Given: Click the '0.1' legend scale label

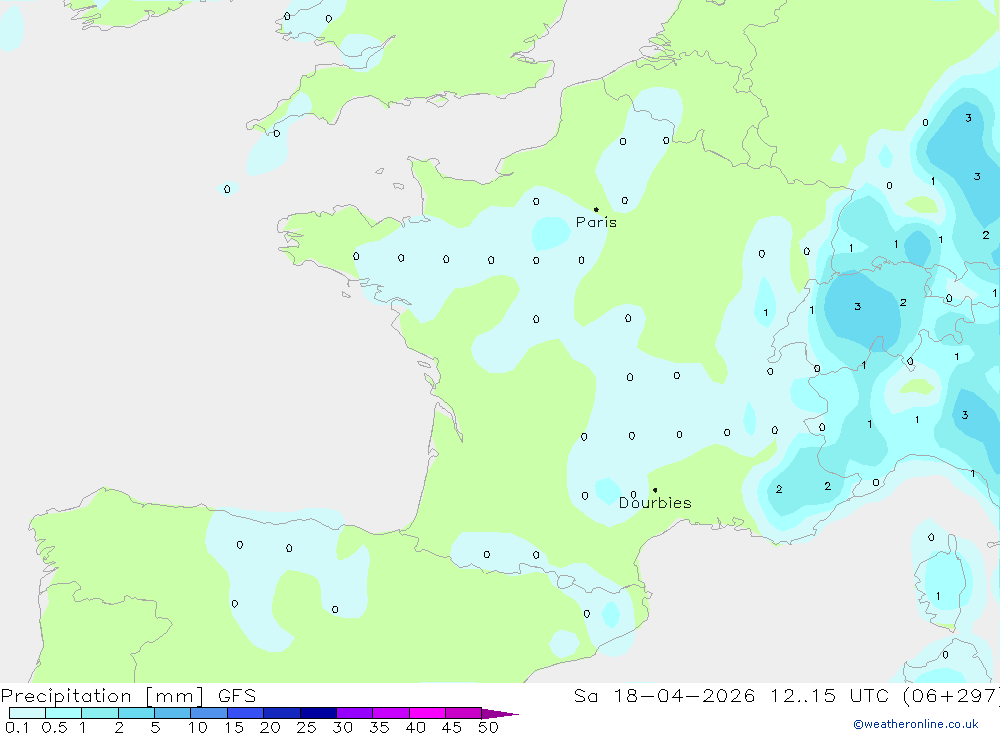Looking at the screenshot, I should [x=17, y=727].
